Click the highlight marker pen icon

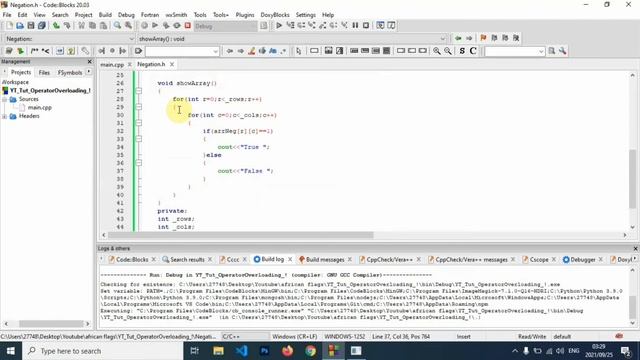point(251,51)
